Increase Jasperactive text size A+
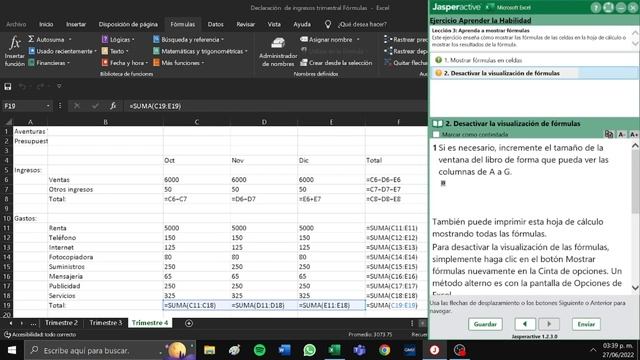 (633, 134)
